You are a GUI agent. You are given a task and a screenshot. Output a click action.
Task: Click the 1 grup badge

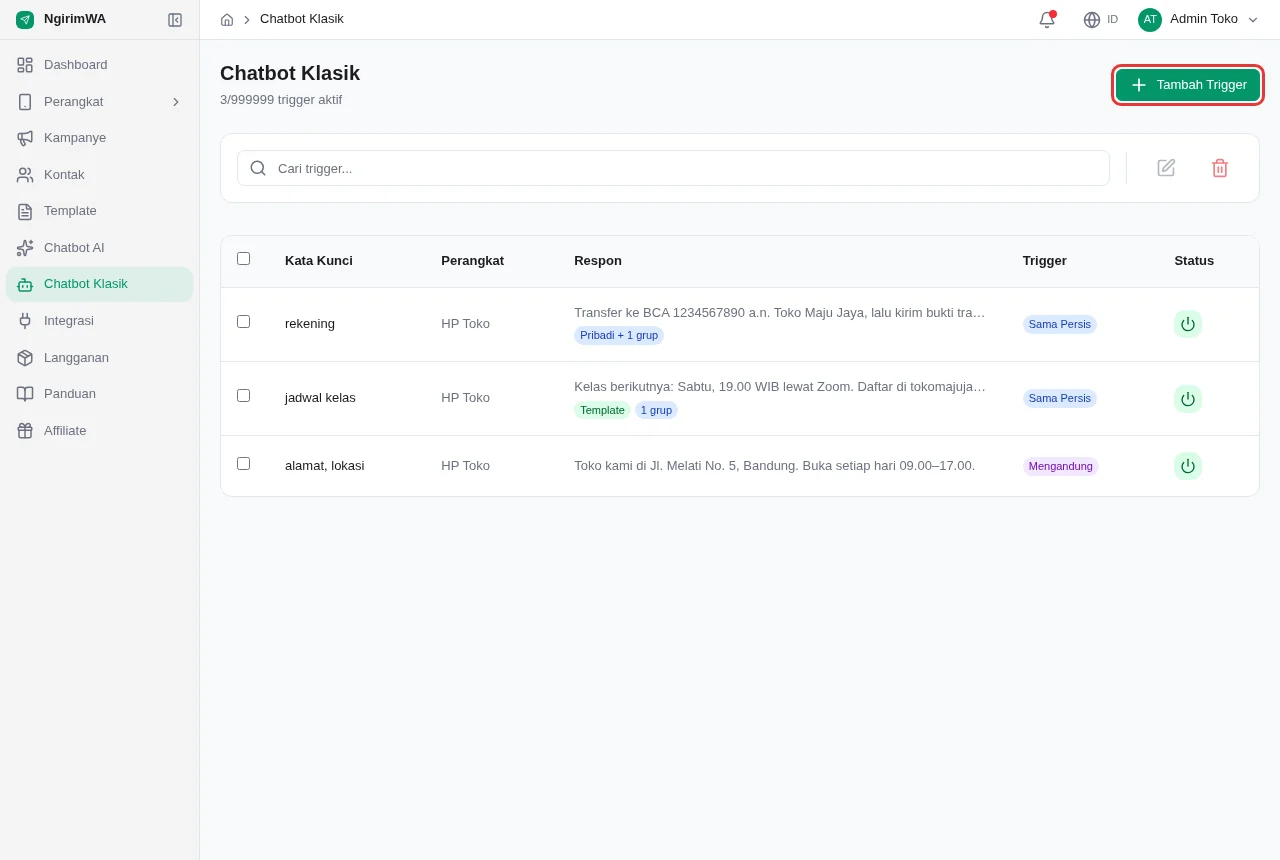[x=656, y=410]
